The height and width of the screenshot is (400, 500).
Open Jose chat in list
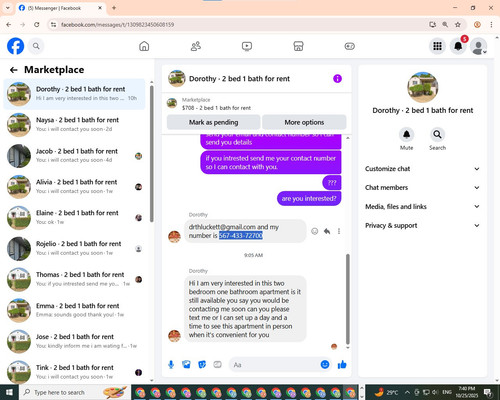(x=74, y=341)
